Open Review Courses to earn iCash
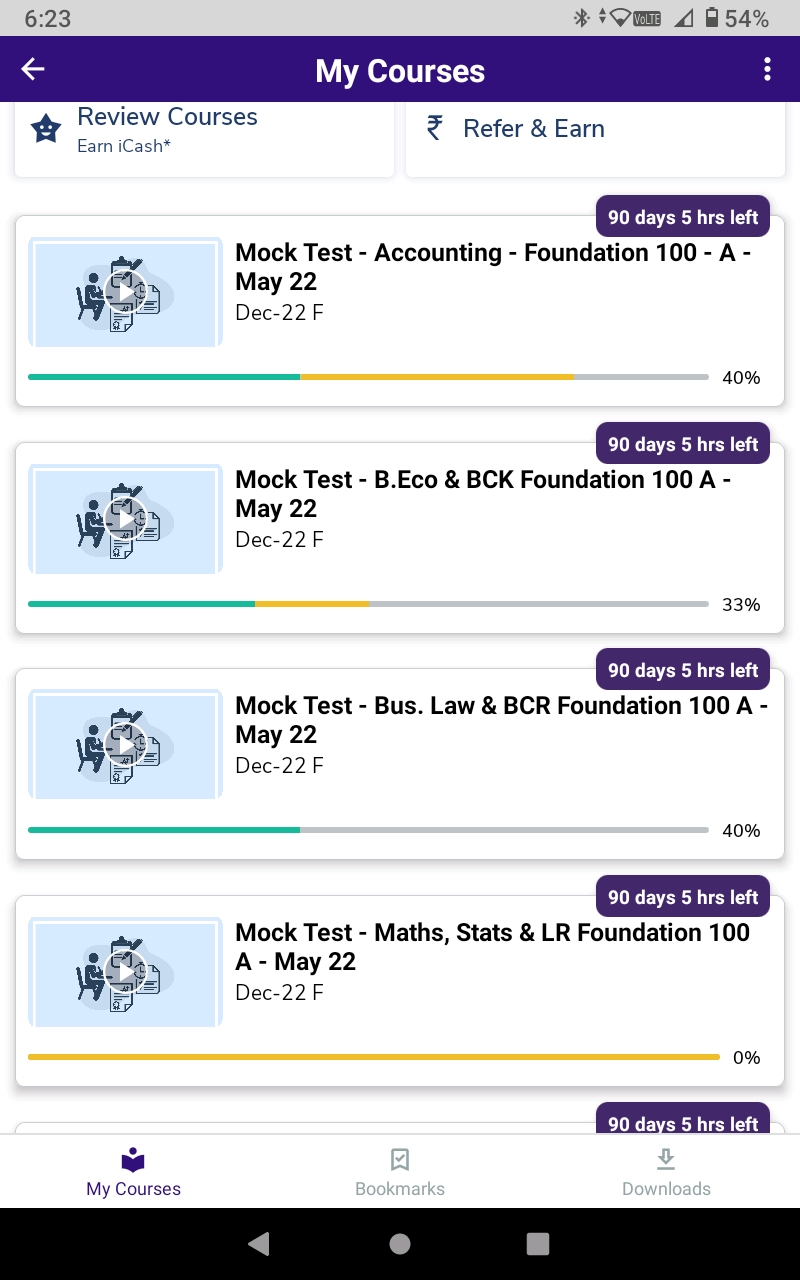This screenshot has height=1280, width=800. [167, 128]
